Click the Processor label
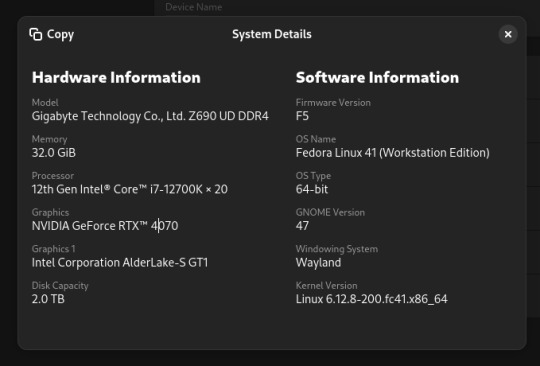 coord(53,176)
